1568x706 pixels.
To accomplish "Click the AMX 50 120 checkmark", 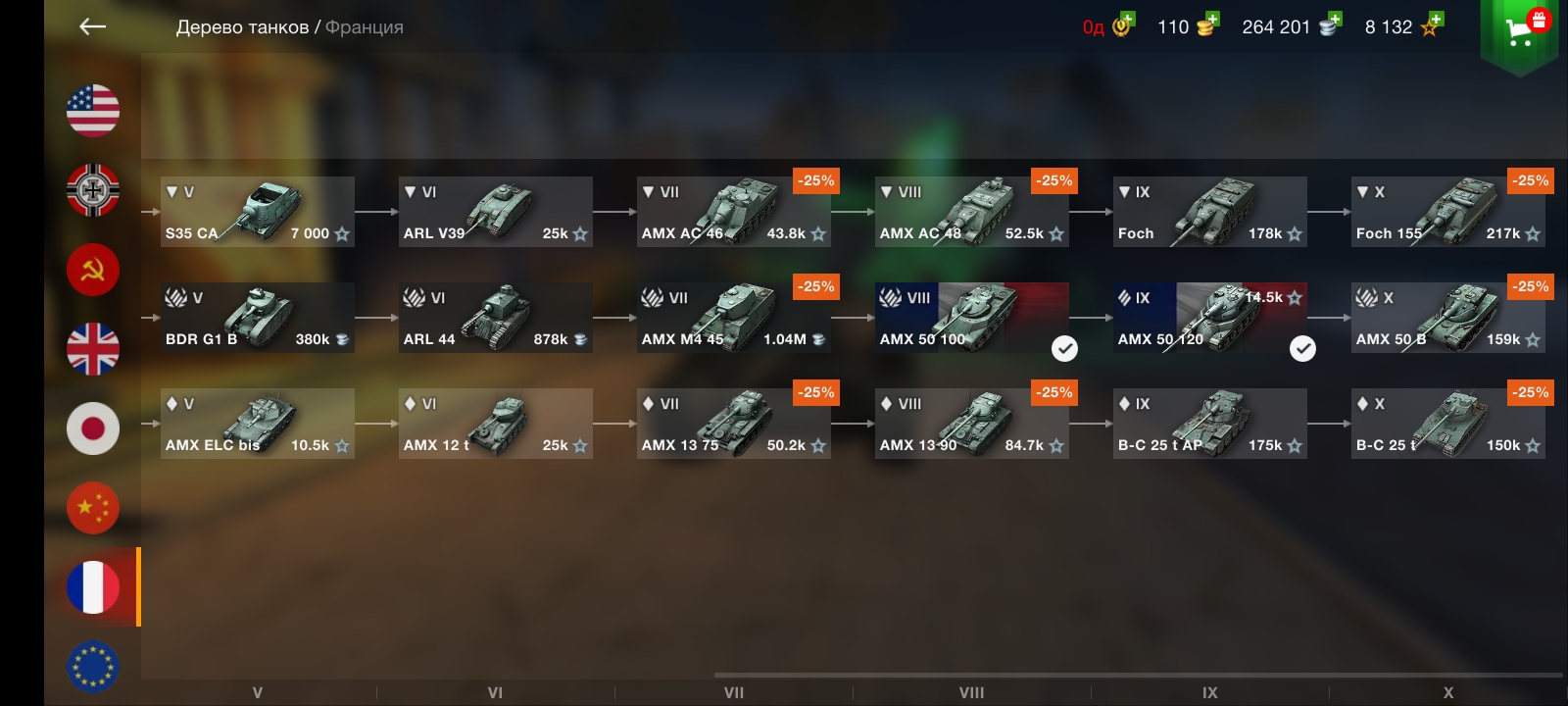I will click(x=1302, y=348).
